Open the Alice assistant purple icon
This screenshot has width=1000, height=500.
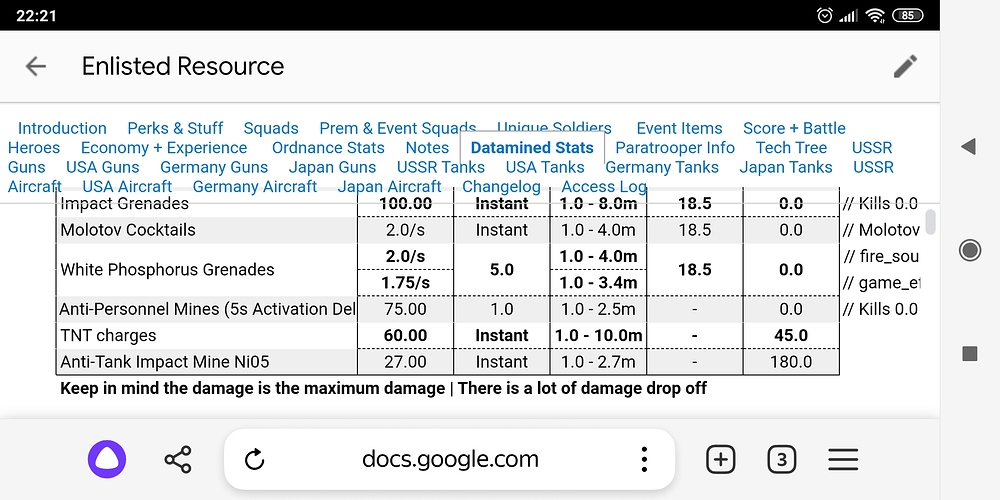[107, 459]
